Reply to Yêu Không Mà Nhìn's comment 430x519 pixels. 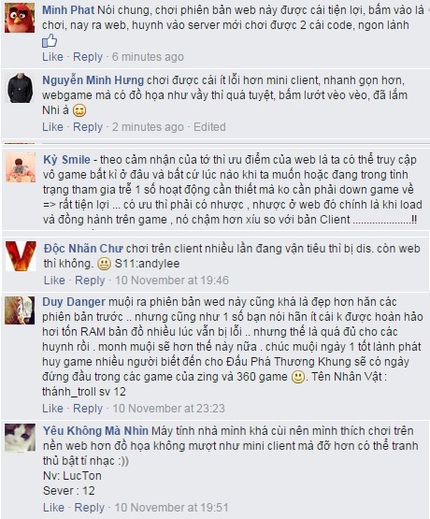click(89, 507)
